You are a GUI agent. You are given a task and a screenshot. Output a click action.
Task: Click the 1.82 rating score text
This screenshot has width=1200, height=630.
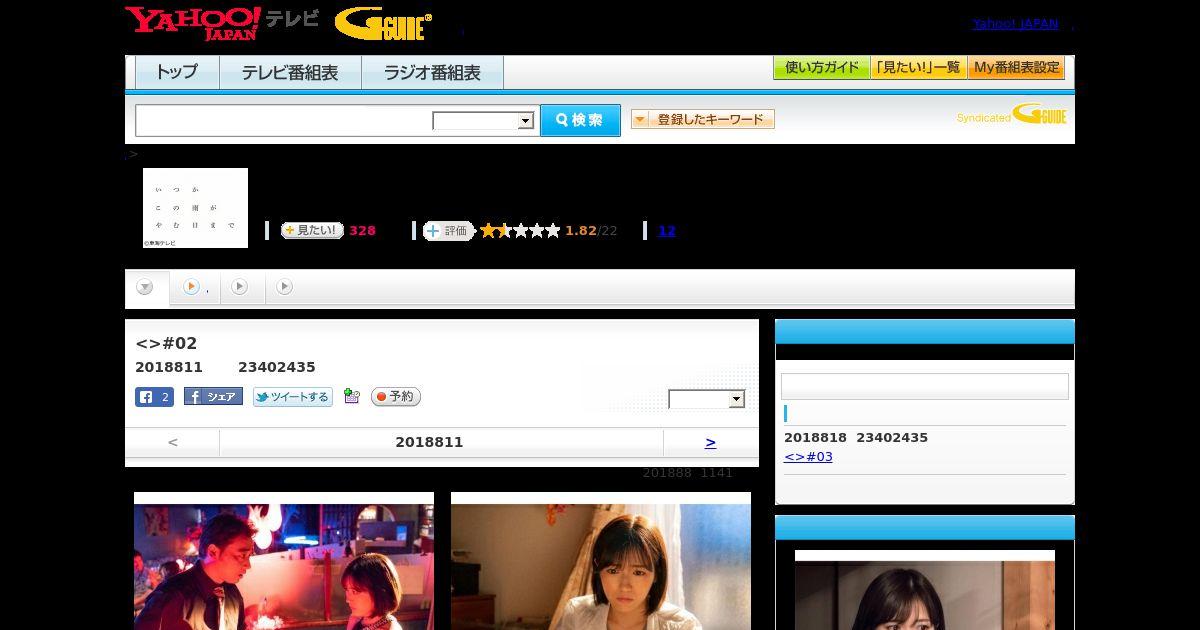(x=580, y=231)
